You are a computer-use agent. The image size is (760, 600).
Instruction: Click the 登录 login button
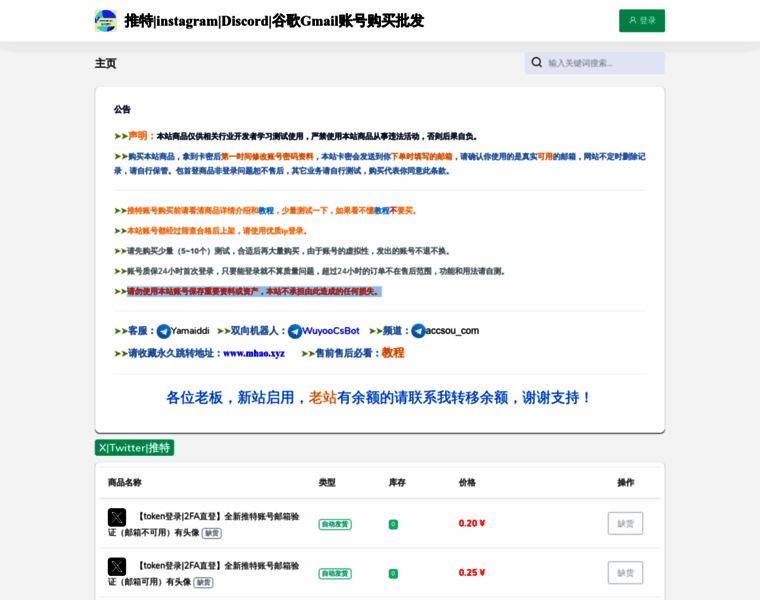(x=642, y=21)
